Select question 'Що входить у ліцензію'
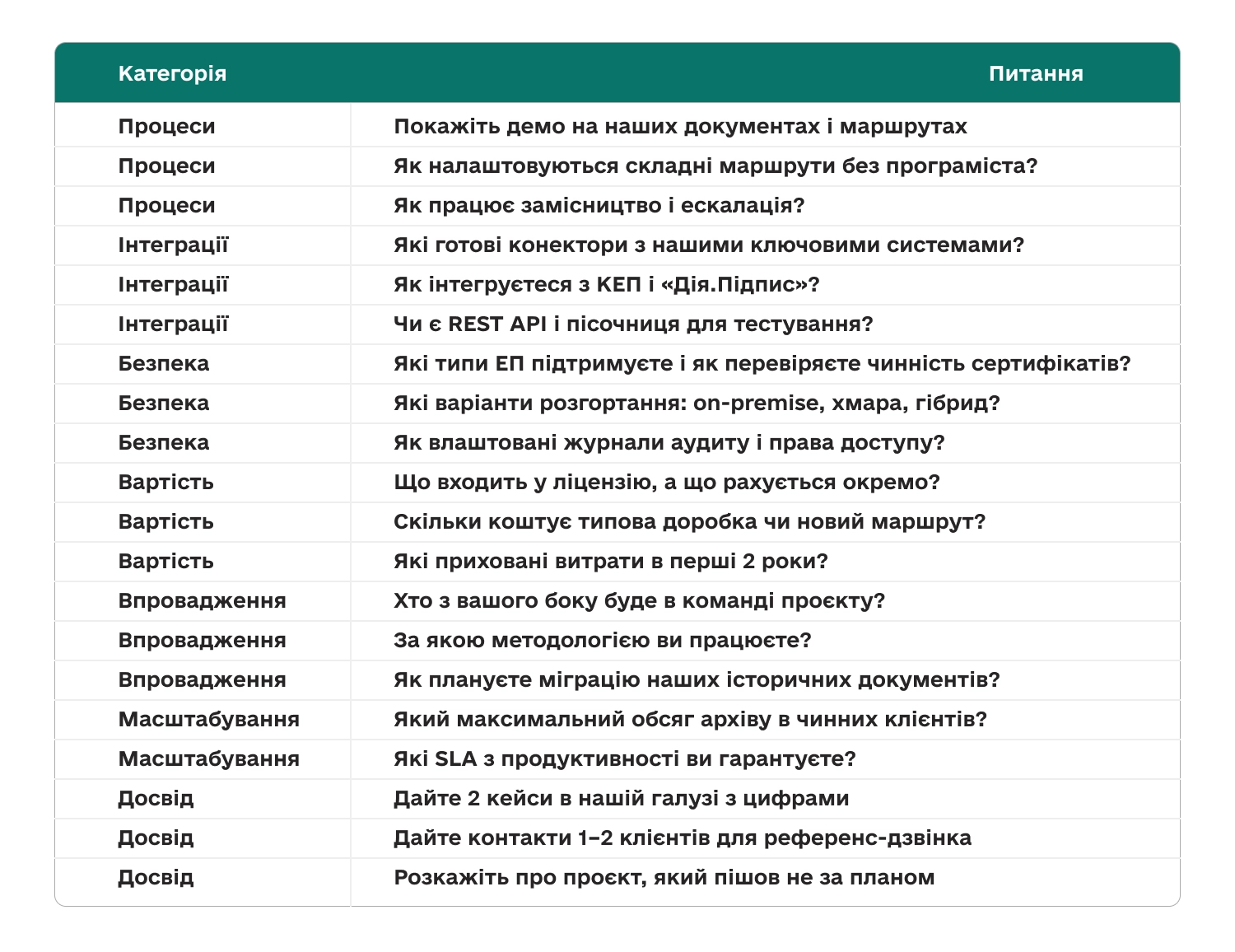 tap(667, 482)
